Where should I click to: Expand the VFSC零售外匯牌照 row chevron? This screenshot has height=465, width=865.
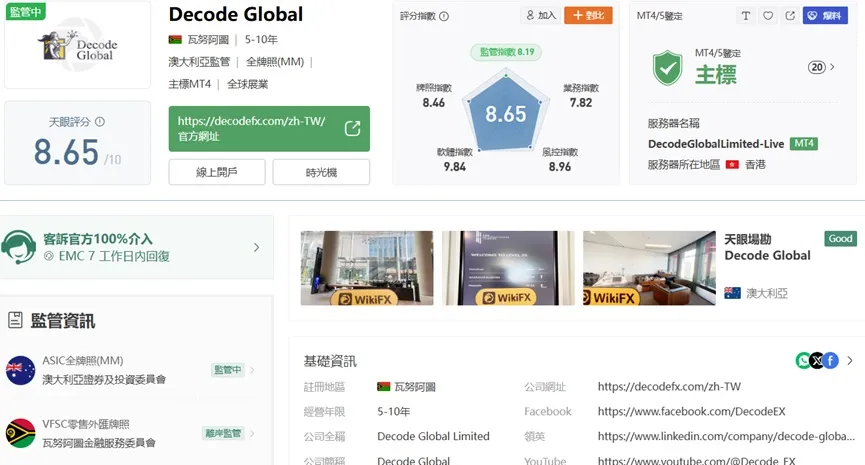click(253, 433)
